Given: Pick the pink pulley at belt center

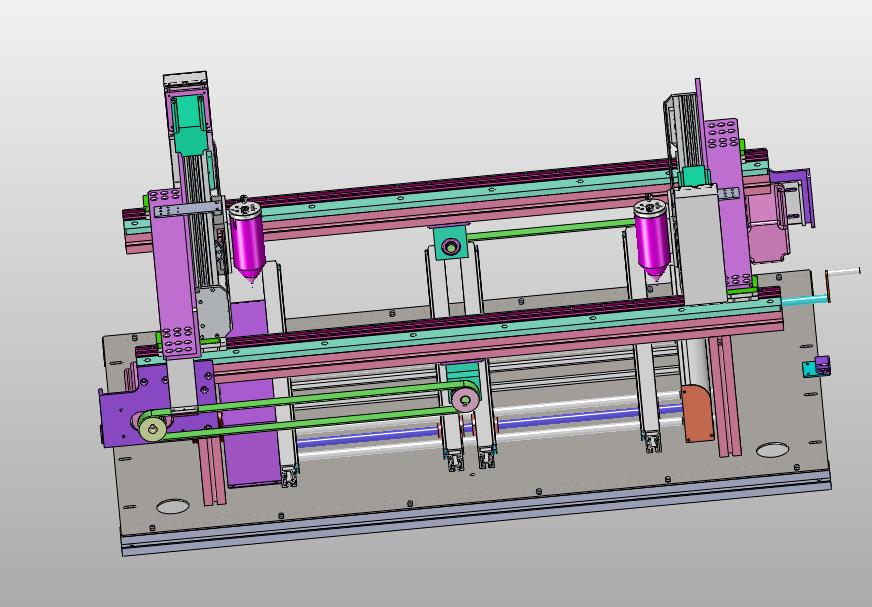Looking at the screenshot, I should pyautogui.click(x=465, y=399).
